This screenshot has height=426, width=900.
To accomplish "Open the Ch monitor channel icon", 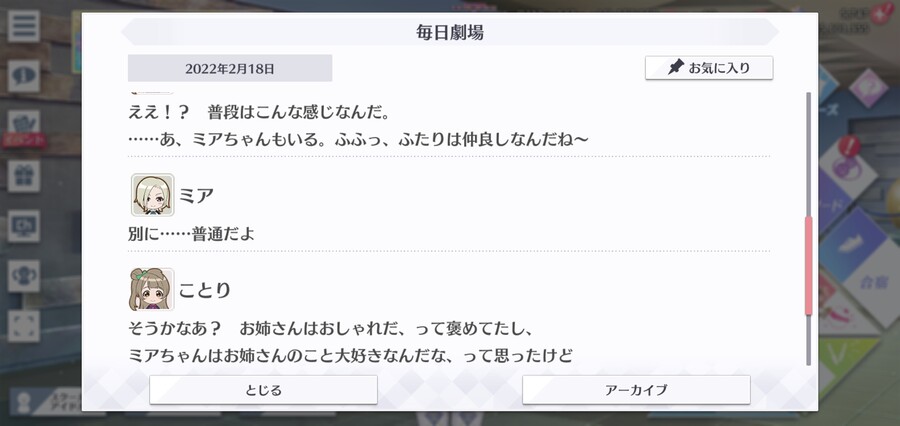I will pos(24,226).
